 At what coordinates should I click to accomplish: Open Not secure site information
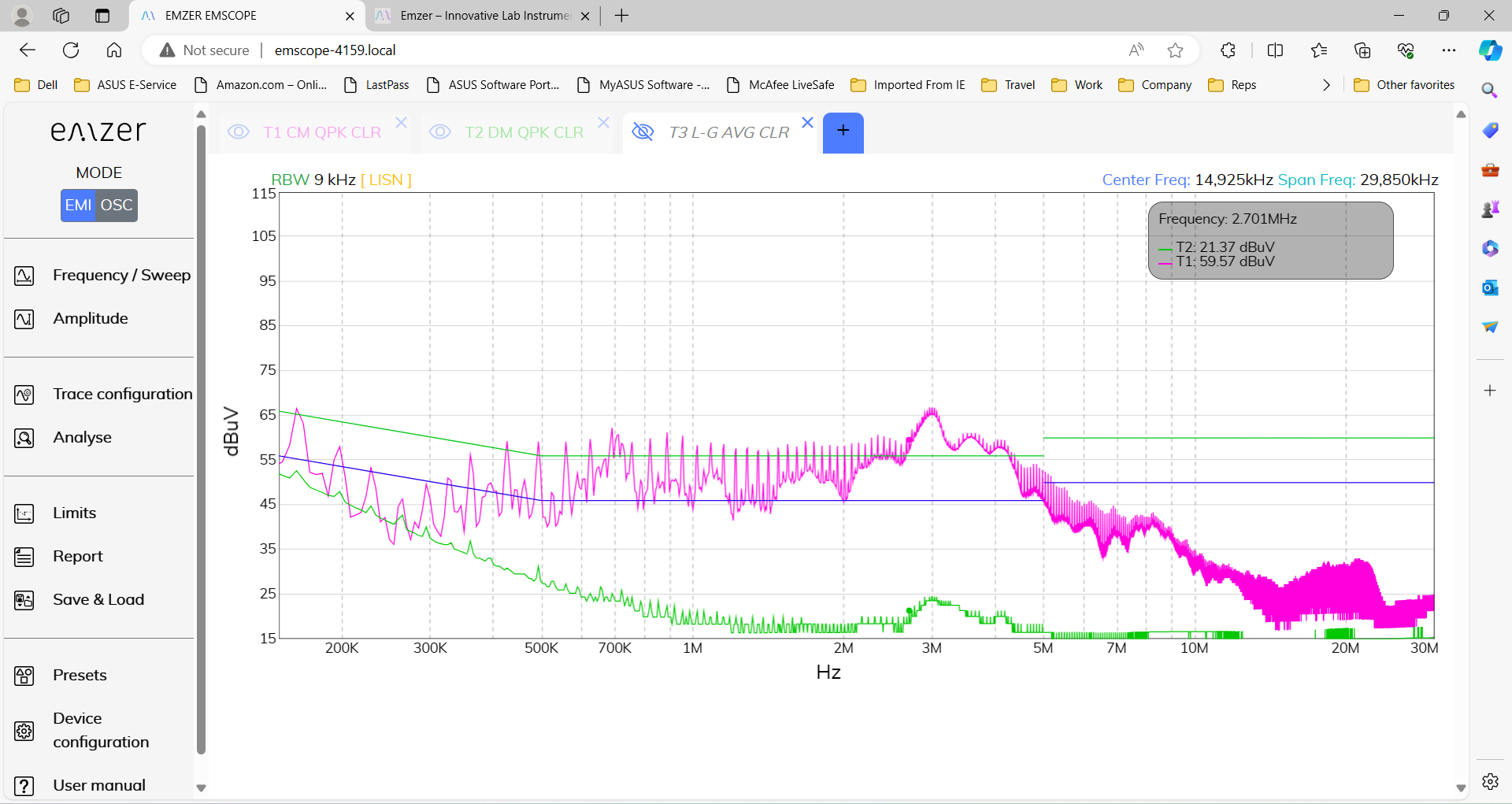[x=204, y=50]
